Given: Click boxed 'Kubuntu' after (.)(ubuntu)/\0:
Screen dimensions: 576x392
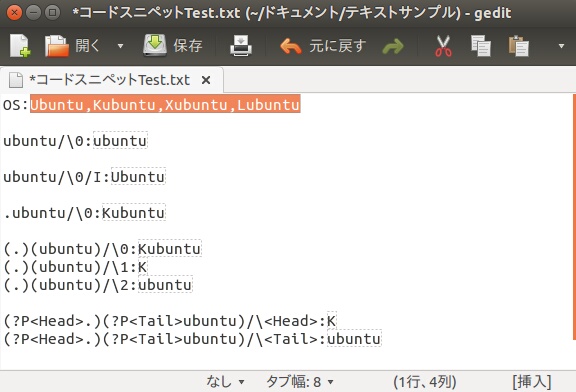Looking at the screenshot, I should click(x=170, y=248).
